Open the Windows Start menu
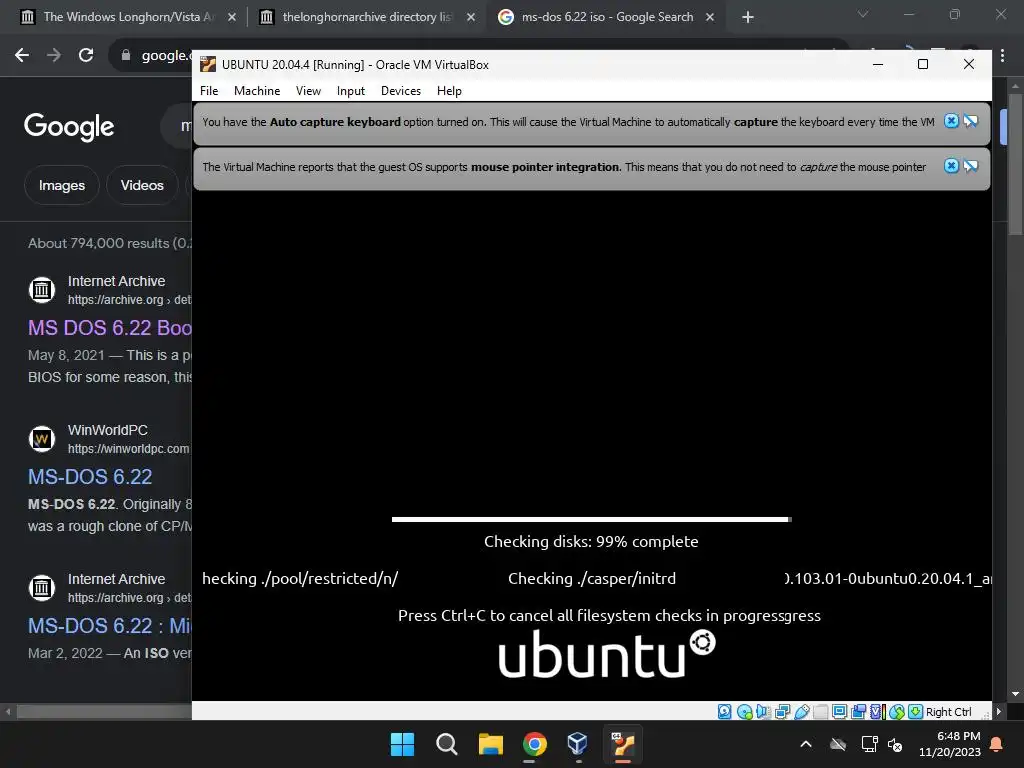The image size is (1024, 768). click(402, 744)
